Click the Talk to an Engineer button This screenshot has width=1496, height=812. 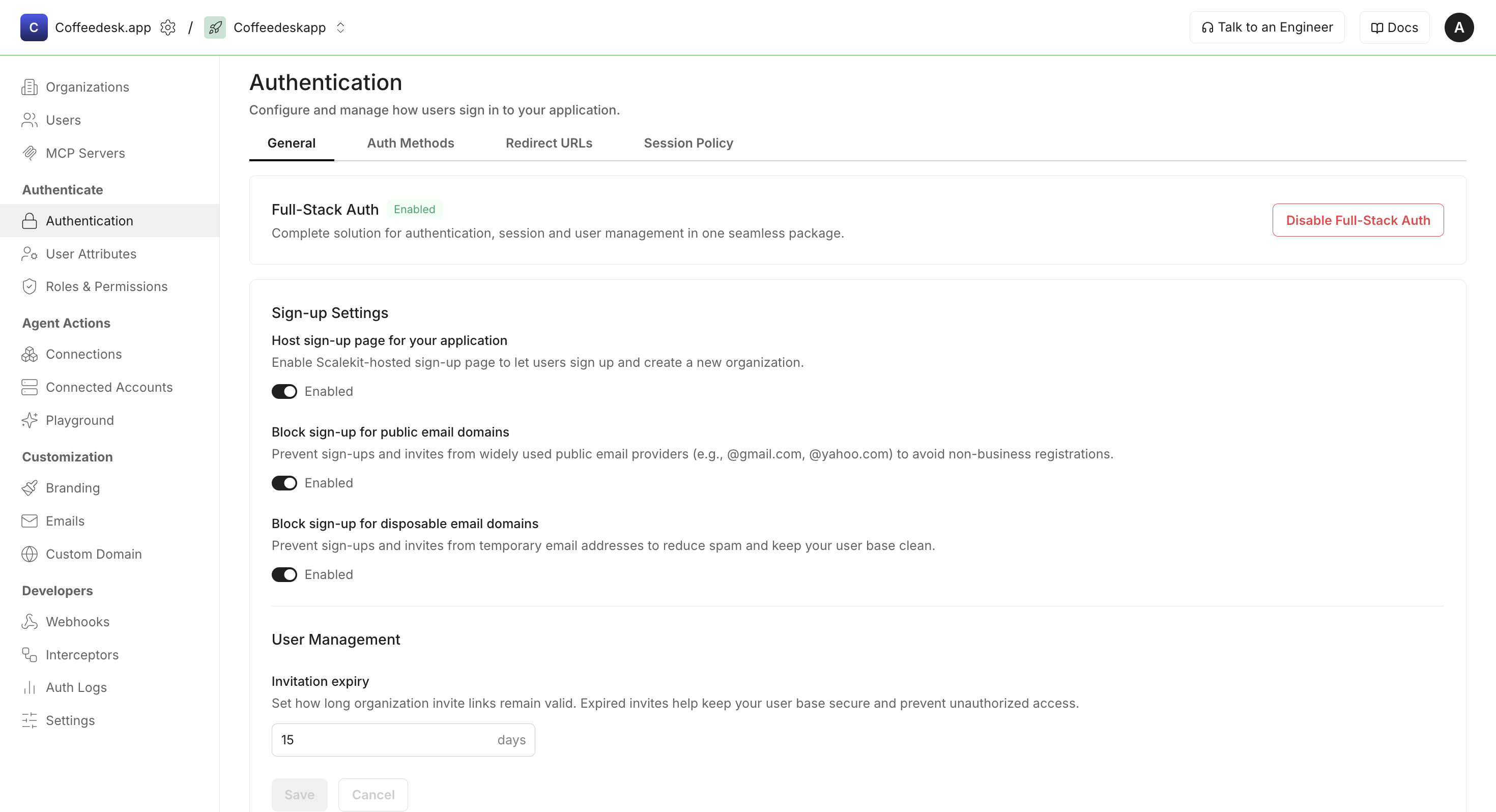click(1267, 27)
